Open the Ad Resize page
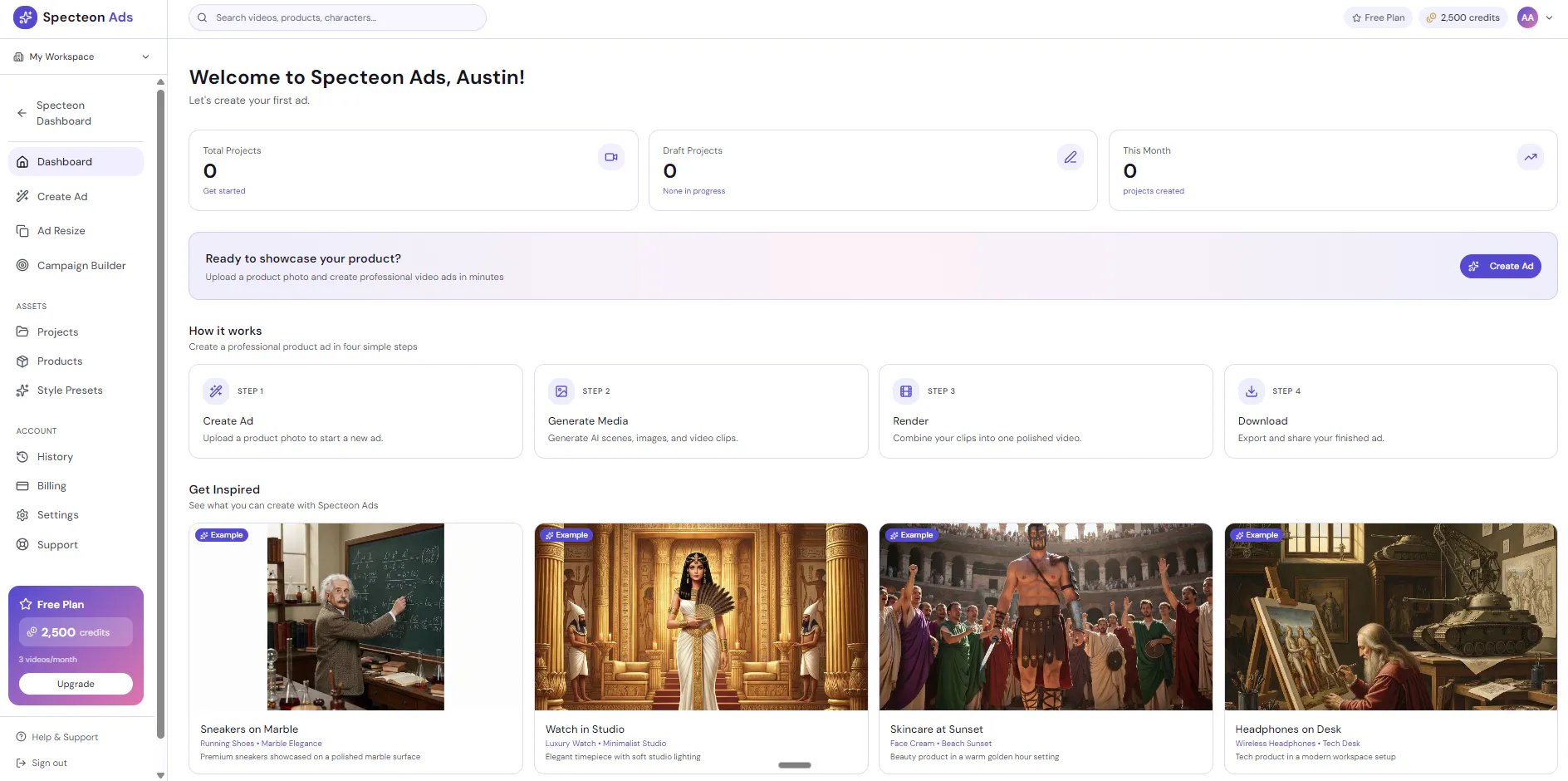Screen dimensions: 1568x781 click(x=76, y=231)
